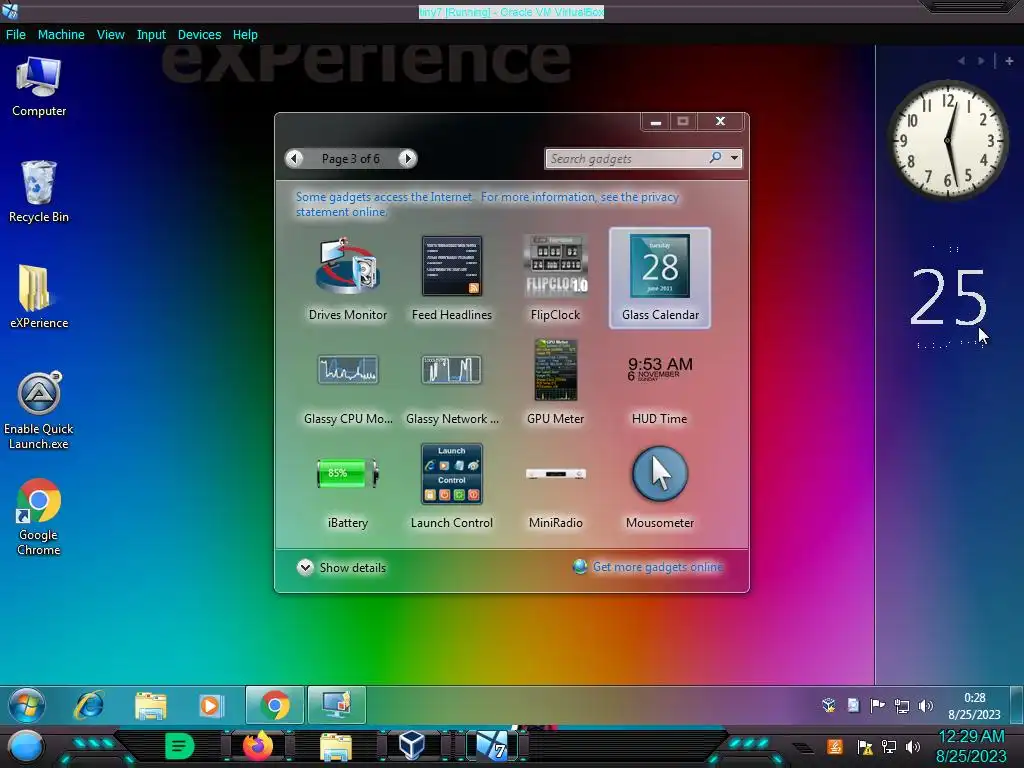Image resolution: width=1024 pixels, height=768 pixels.
Task: Open Action Center flag in guest tray
Action: pyautogui.click(x=877, y=705)
